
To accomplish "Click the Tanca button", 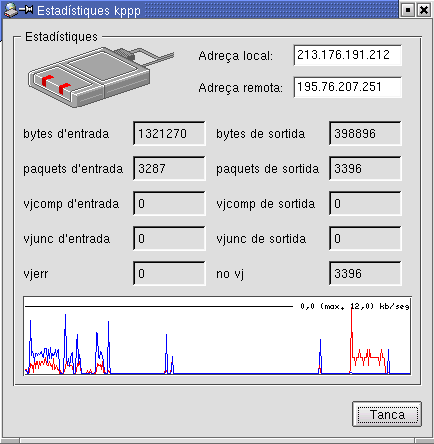I will click(387, 414).
